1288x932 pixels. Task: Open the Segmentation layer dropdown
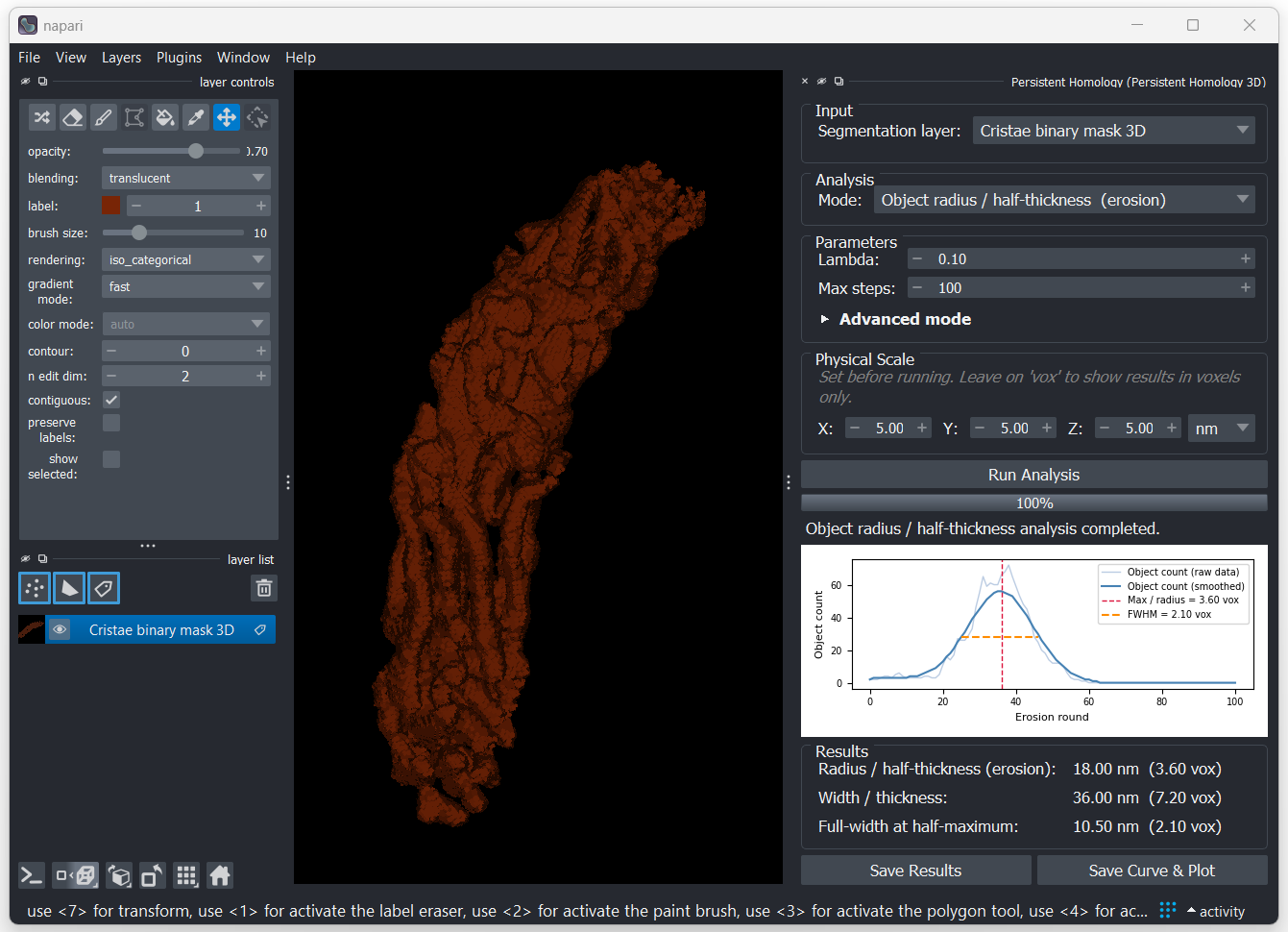1113,131
